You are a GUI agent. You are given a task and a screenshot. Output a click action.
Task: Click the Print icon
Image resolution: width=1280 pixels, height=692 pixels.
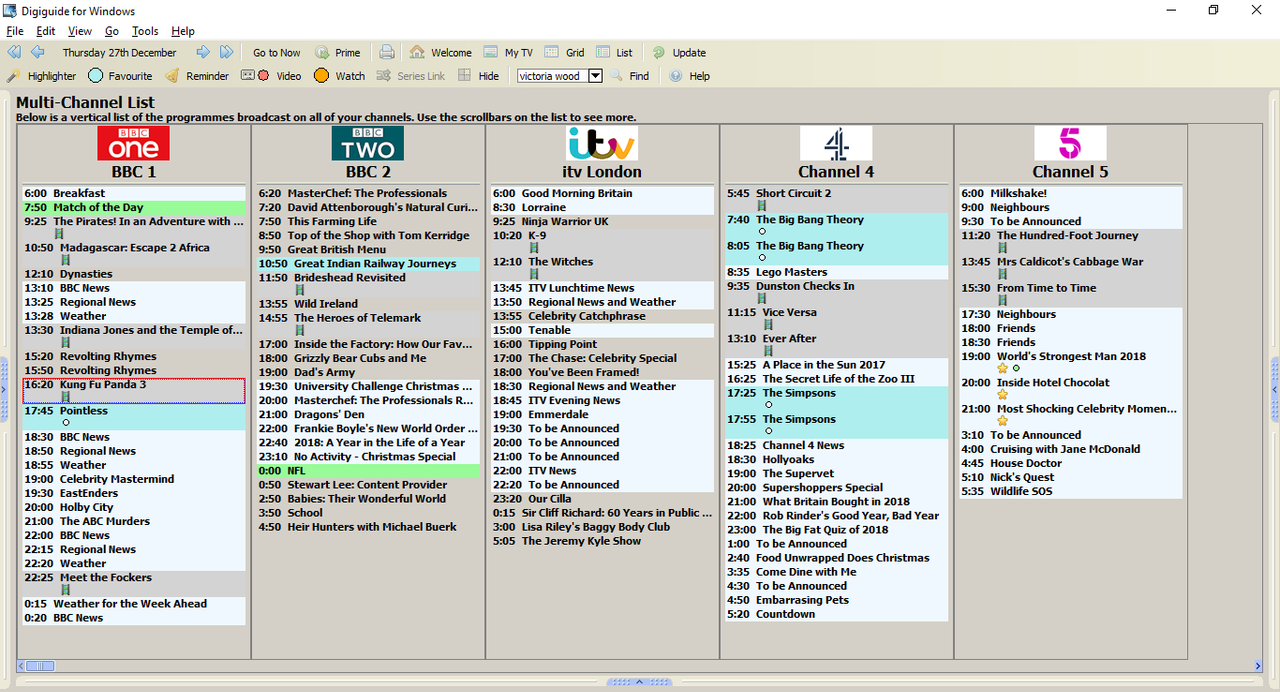pos(387,52)
